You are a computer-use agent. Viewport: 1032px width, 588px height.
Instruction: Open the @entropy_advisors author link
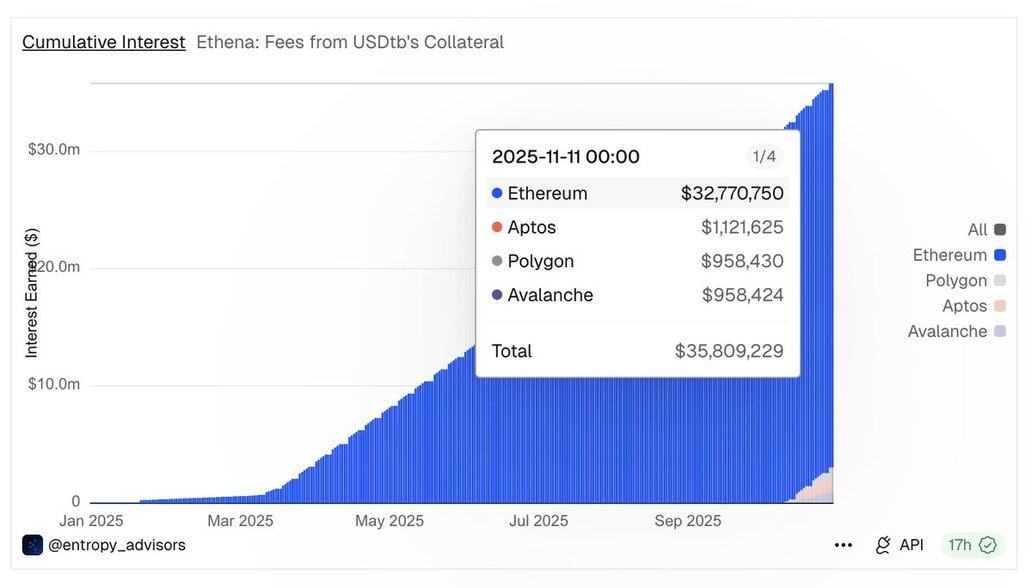click(x=117, y=545)
